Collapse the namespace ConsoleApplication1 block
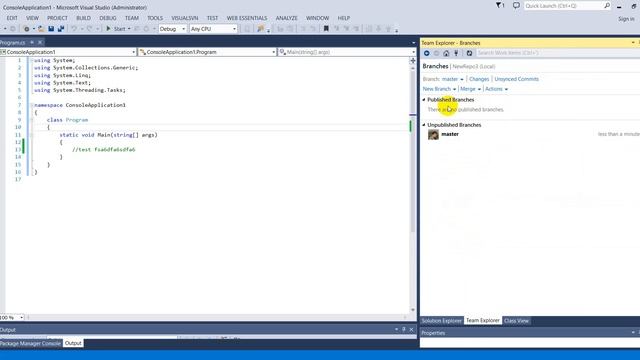 pyautogui.click(x=31, y=105)
